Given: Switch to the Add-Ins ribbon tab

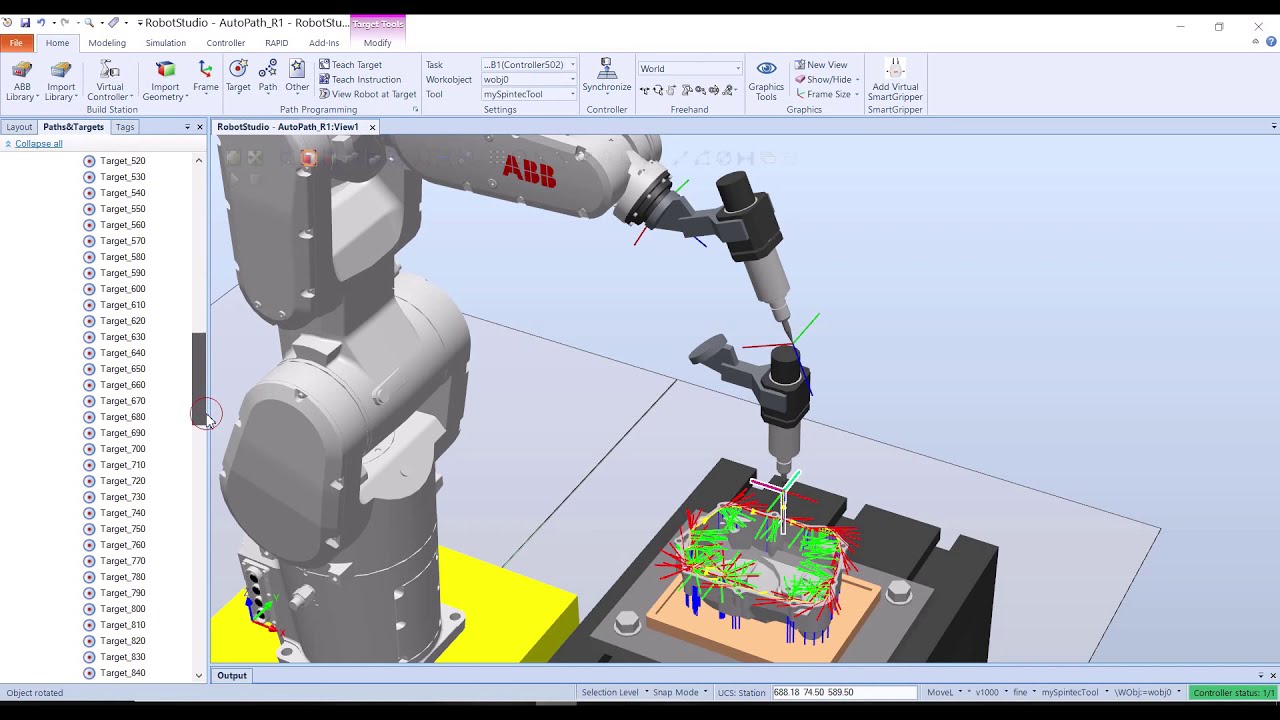Looking at the screenshot, I should (324, 43).
